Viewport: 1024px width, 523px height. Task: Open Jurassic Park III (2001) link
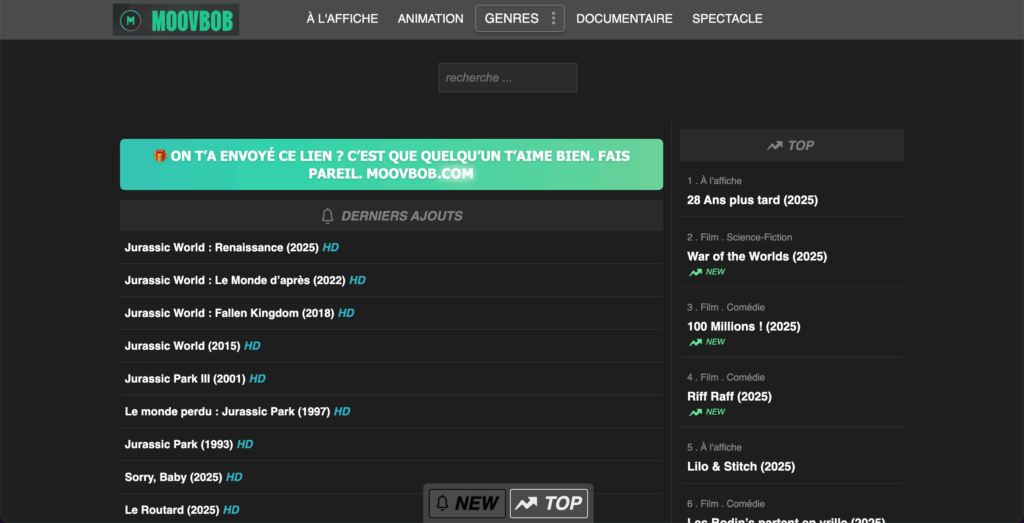click(x=185, y=379)
